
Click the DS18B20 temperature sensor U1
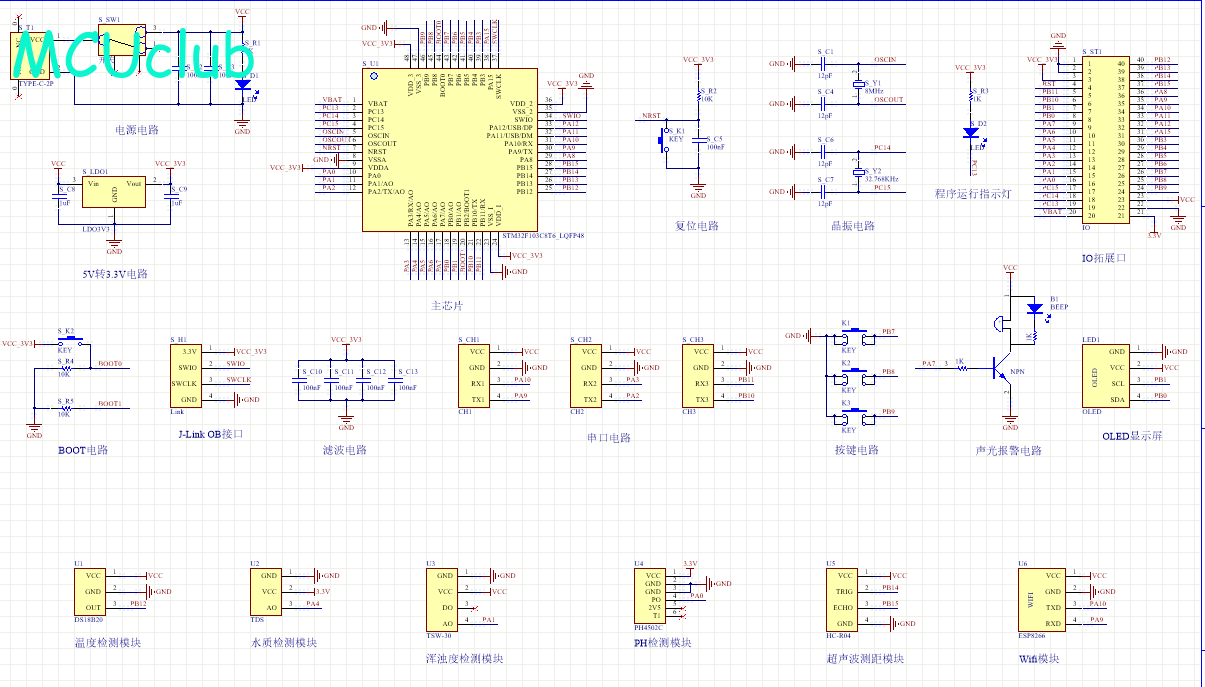click(x=92, y=591)
